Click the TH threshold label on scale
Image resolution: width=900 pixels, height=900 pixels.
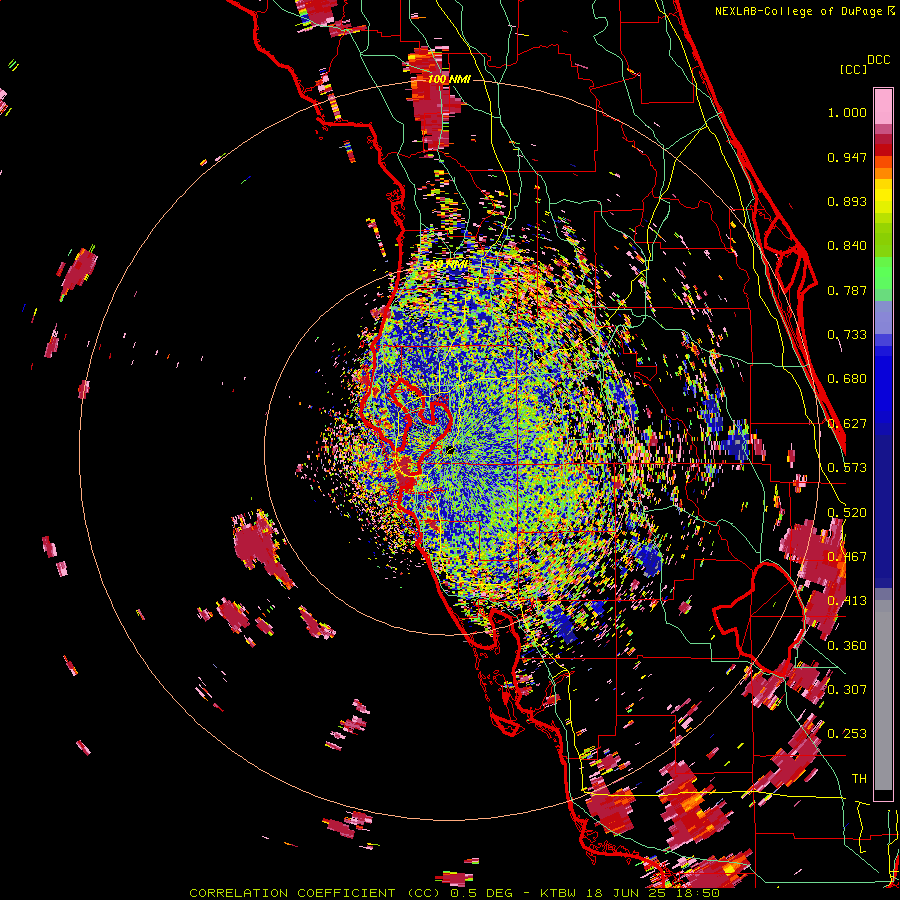[x=859, y=779]
